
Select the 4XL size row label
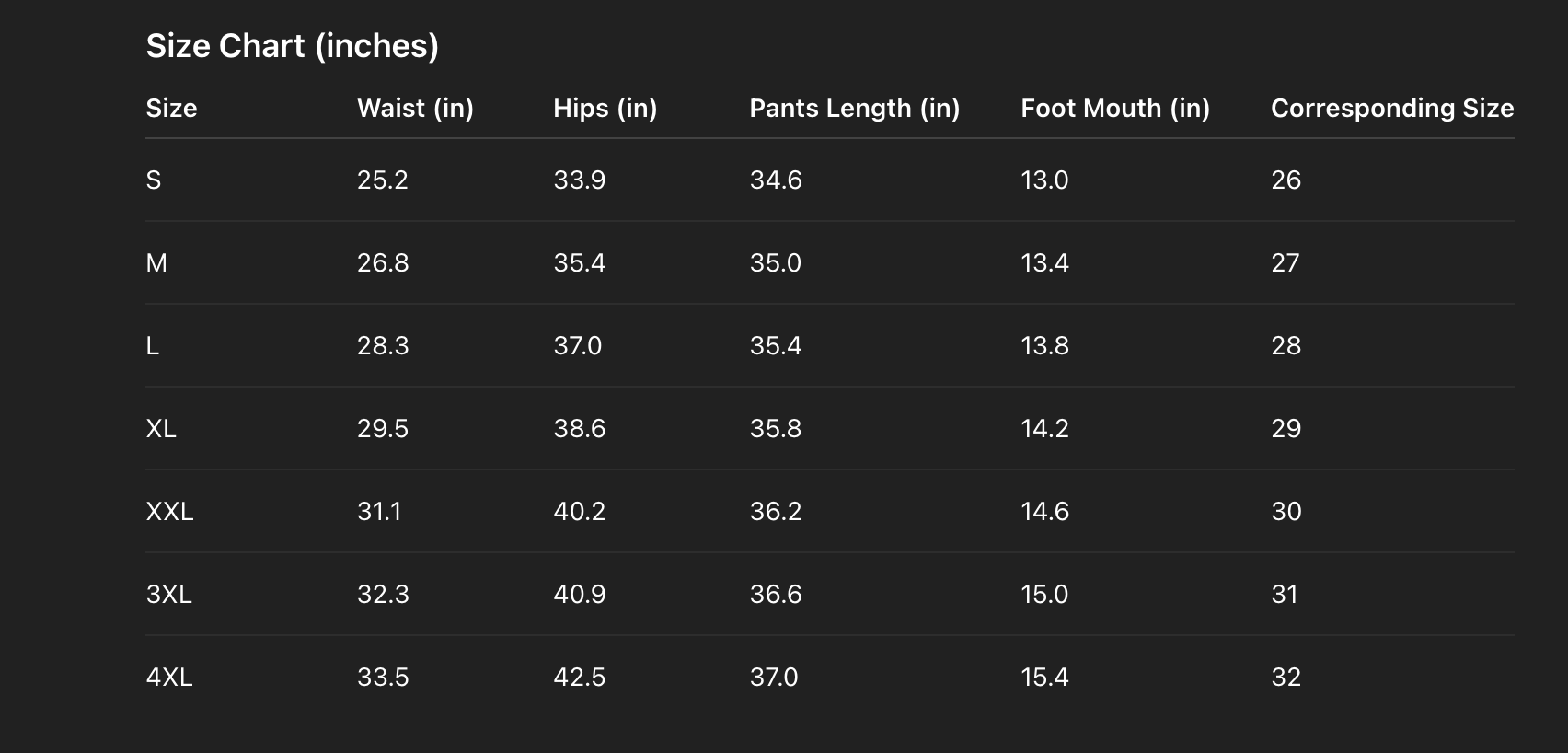[169, 678]
